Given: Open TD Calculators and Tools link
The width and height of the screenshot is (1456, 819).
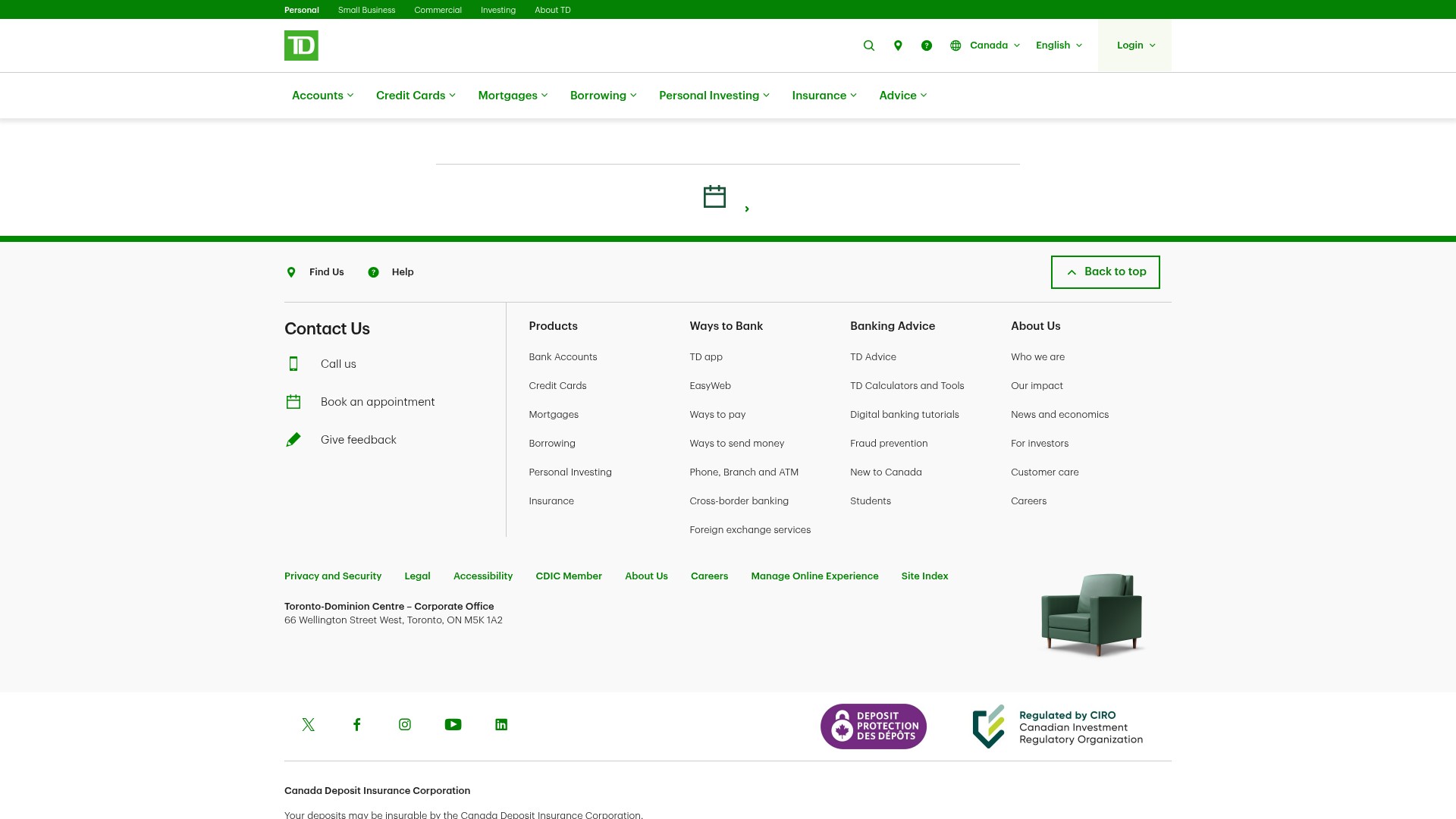Looking at the screenshot, I should click(x=907, y=386).
